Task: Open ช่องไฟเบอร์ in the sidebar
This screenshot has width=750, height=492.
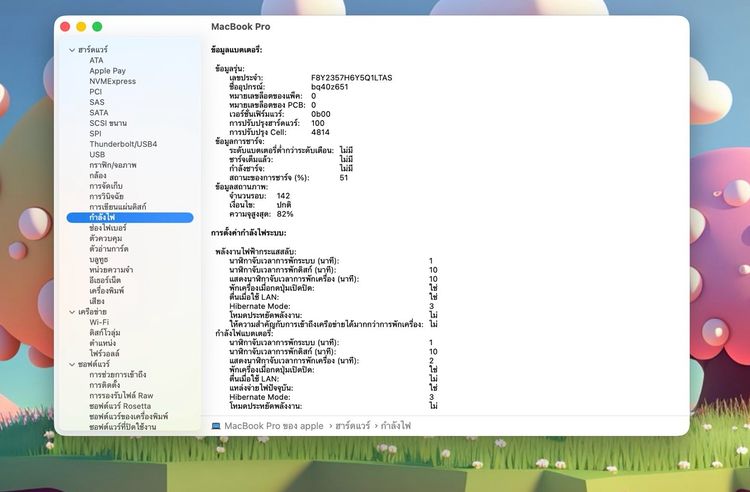Action: [108, 228]
